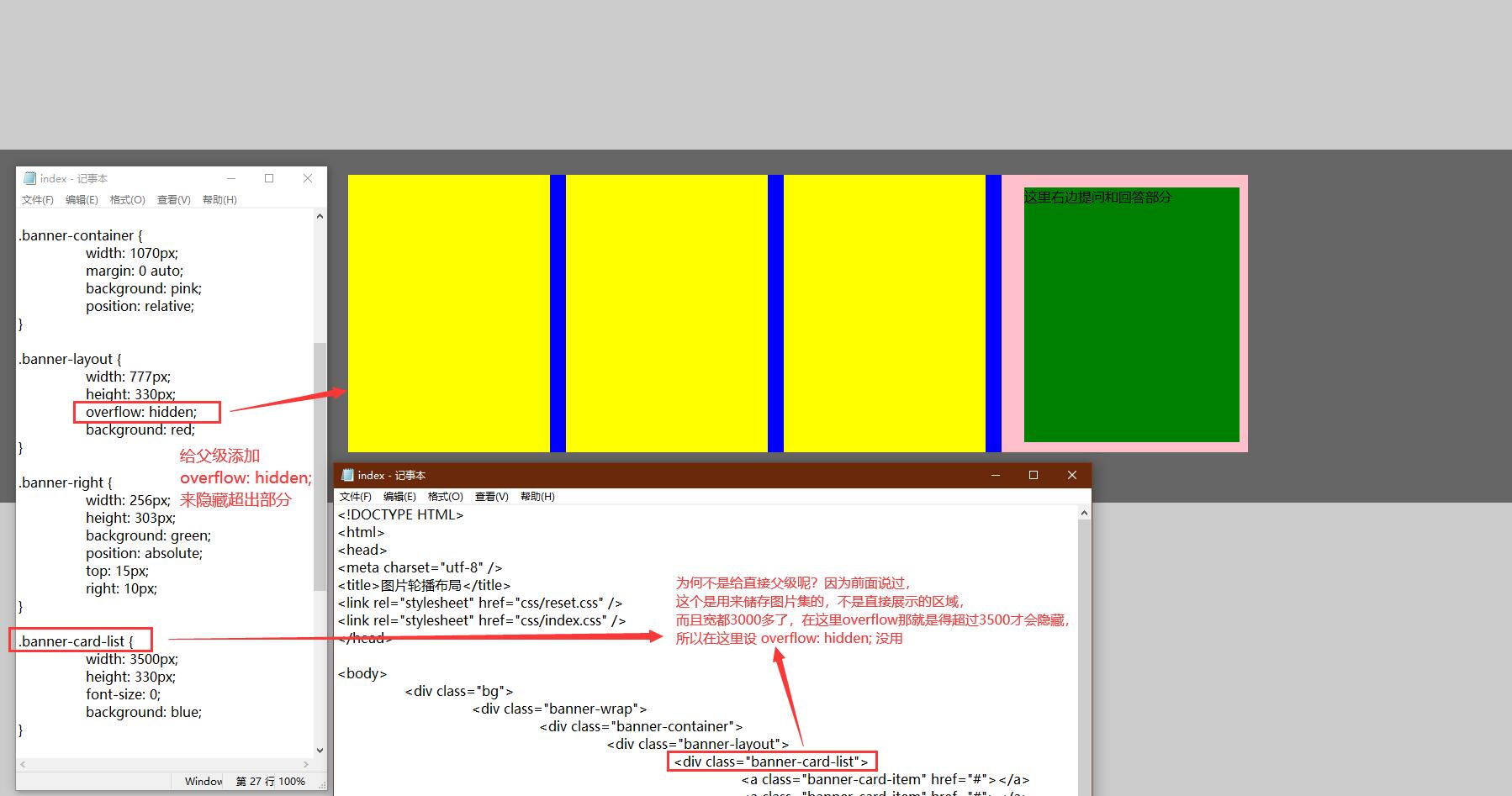Click '<!DOCTYPE HTML>' line in HTML Notepad
The width and height of the screenshot is (1512, 796).
[401, 514]
